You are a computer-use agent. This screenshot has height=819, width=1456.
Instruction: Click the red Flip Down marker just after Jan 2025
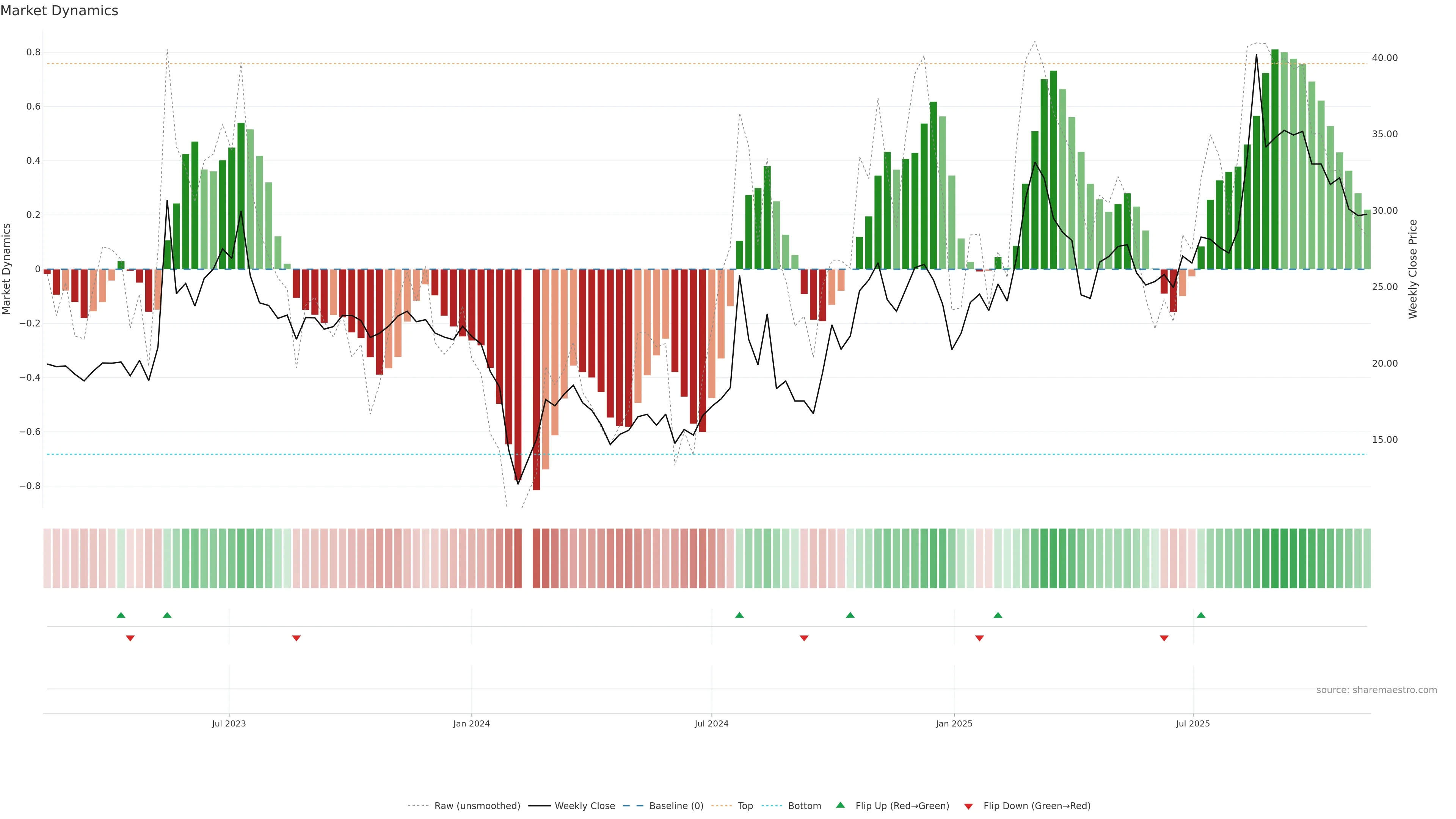coord(979,638)
